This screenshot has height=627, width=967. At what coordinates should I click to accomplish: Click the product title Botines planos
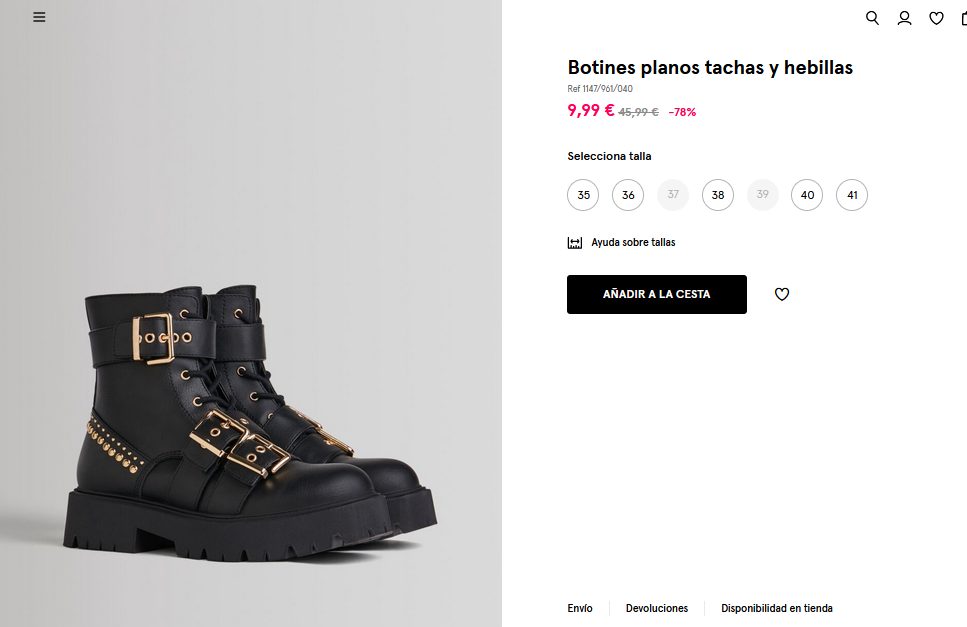point(710,68)
